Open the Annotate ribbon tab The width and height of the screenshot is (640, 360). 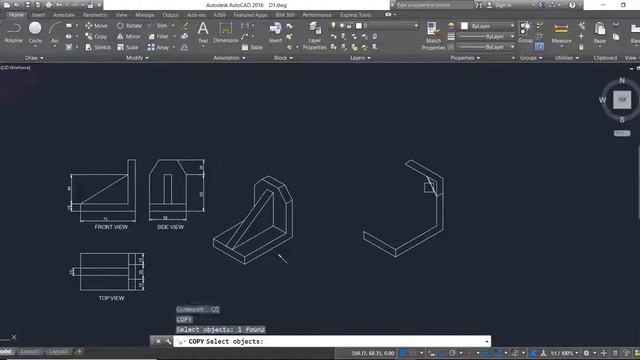coord(64,15)
